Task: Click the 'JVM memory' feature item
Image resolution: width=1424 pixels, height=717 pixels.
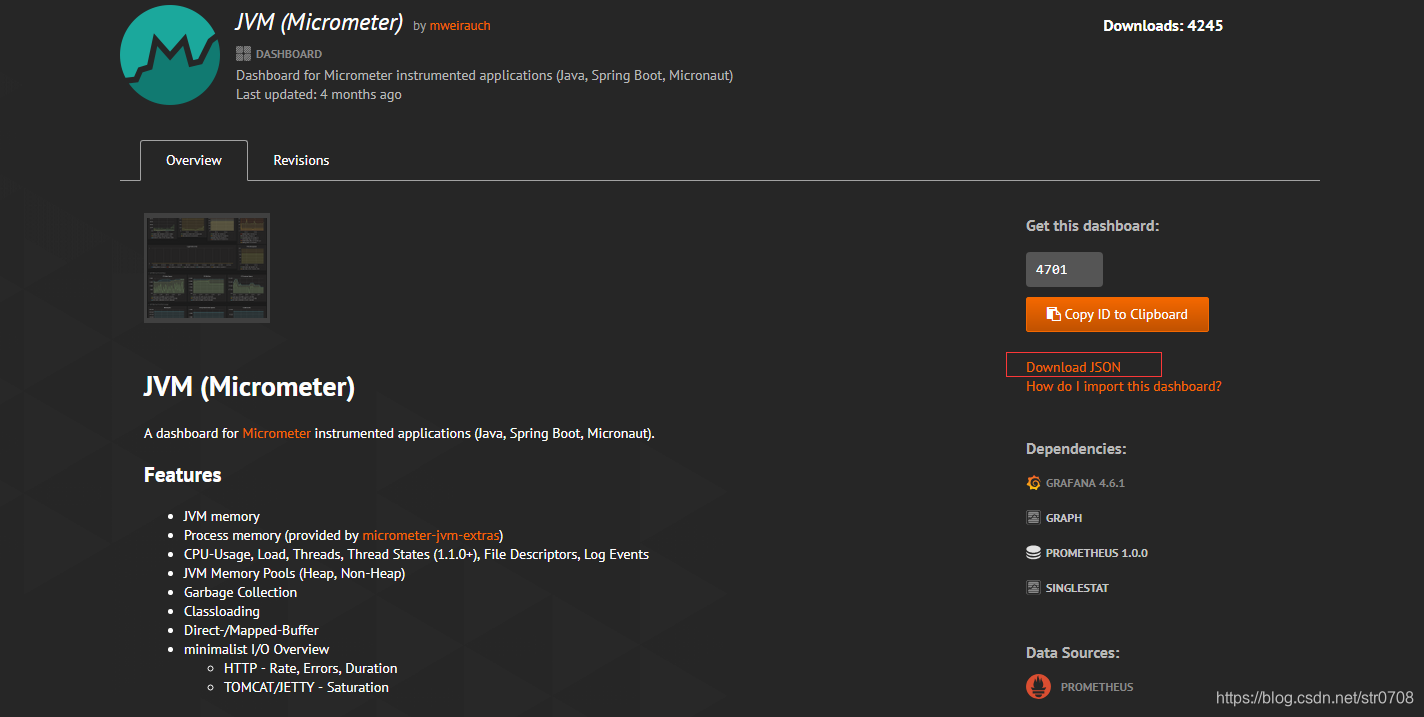Action: 222,516
